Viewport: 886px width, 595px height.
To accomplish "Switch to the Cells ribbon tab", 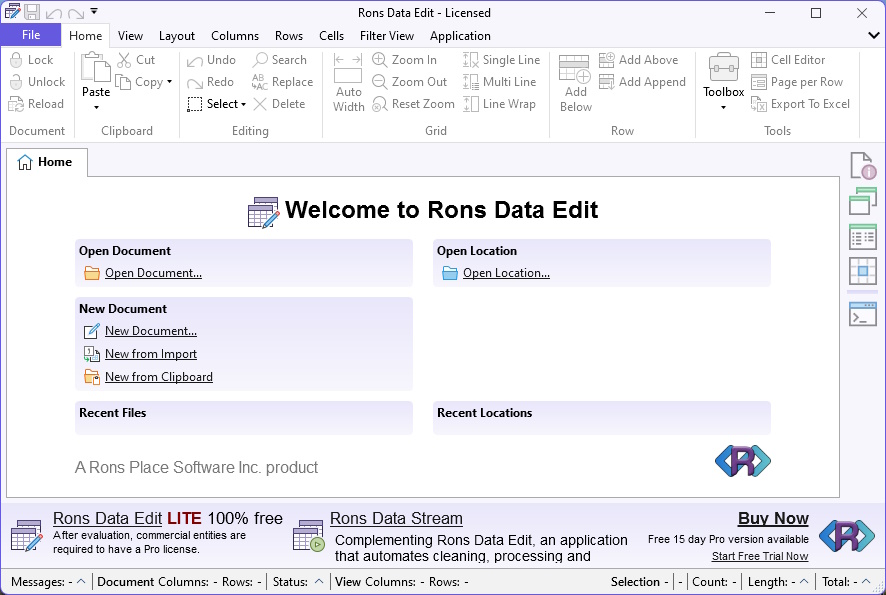I will tap(331, 36).
